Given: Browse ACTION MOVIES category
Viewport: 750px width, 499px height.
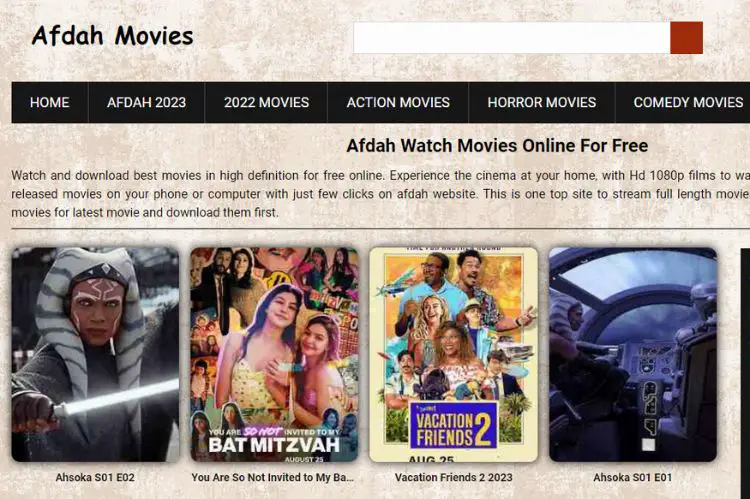Looking at the screenshot, I should tap(398, 102).
